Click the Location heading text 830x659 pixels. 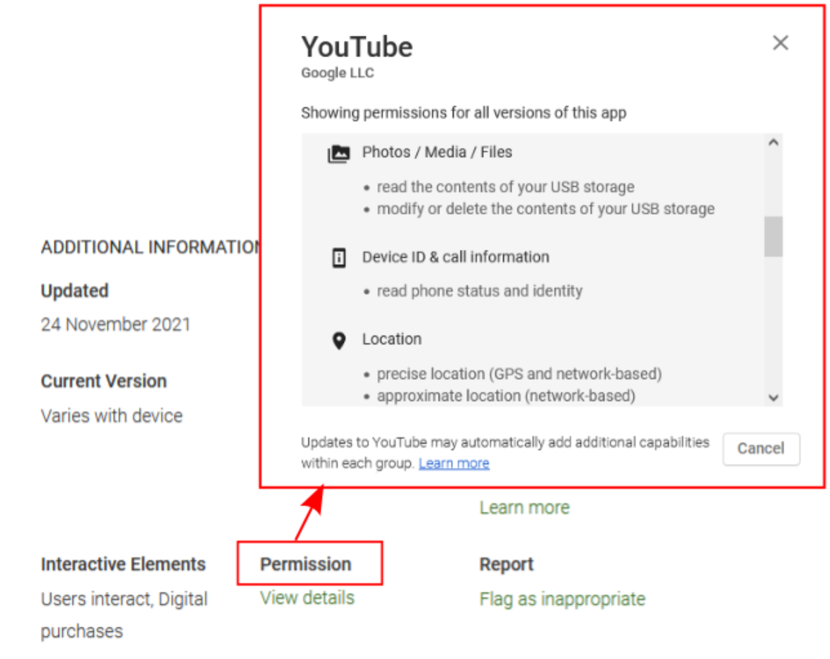(392, 339)
